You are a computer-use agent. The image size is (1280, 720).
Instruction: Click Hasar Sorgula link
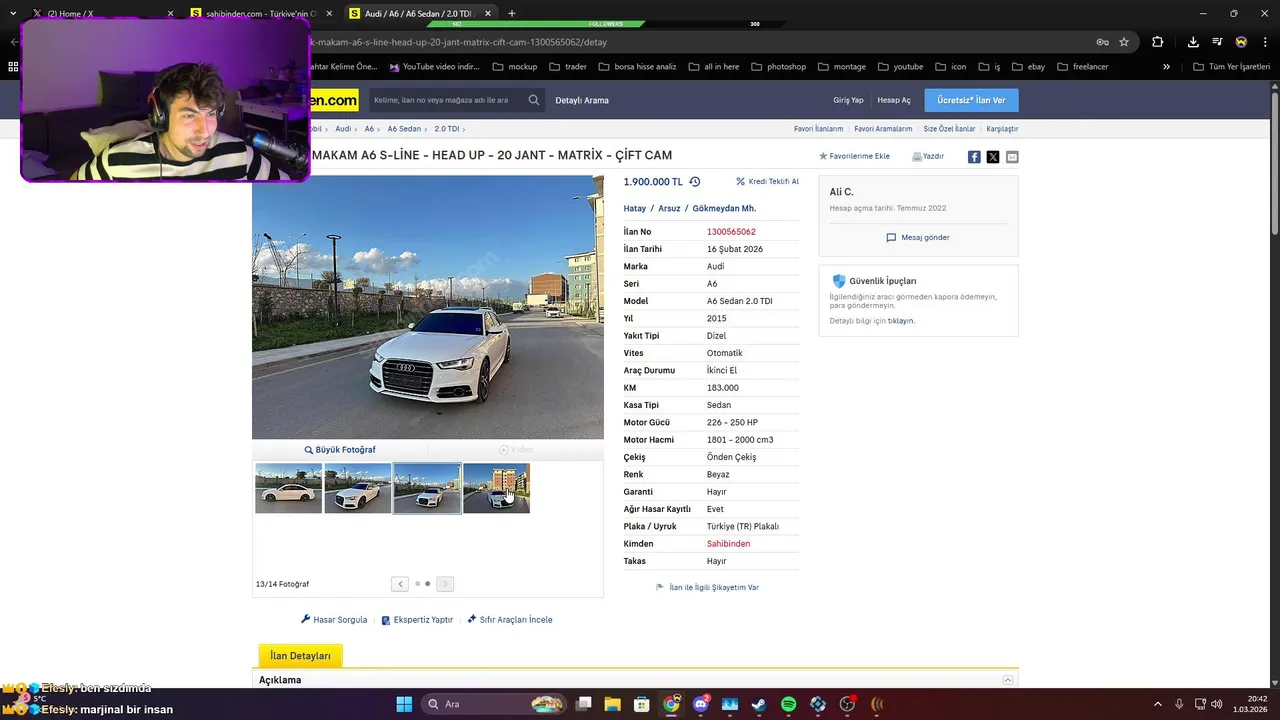tap(334, 620)
